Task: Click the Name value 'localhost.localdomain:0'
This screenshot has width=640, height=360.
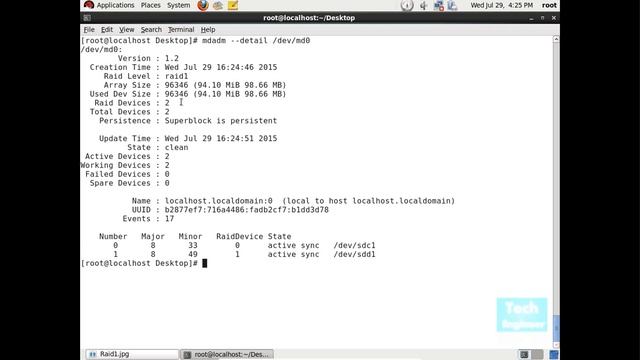Action: click(x=218, y=201)
